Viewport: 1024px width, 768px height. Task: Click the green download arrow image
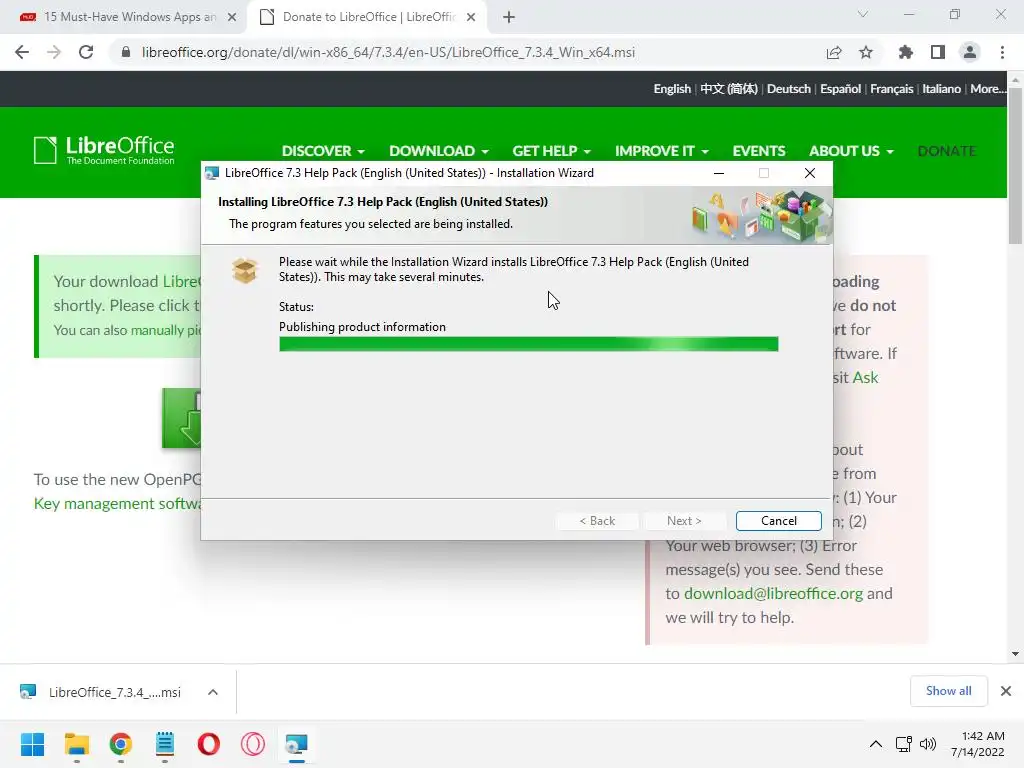(x=182, y=418)
